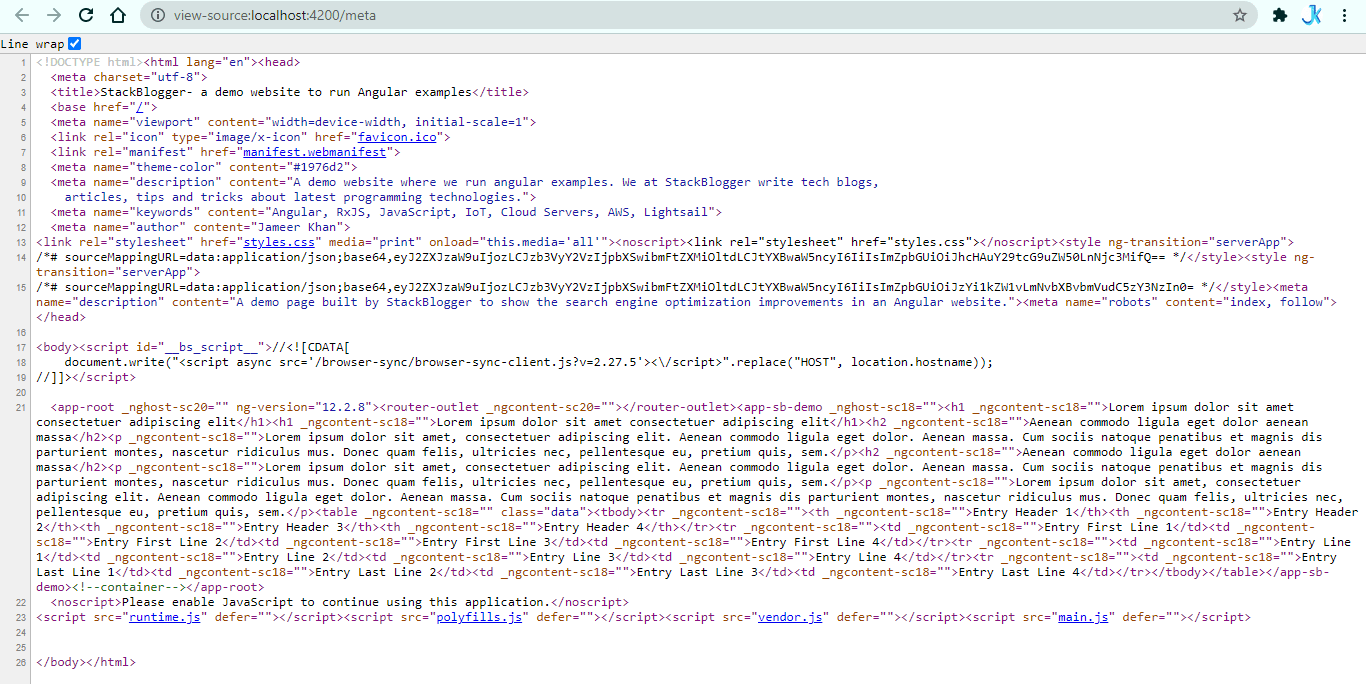Open the manifest.webmanifest link
Screen dimensions: 1366x684
coord(314,152)
